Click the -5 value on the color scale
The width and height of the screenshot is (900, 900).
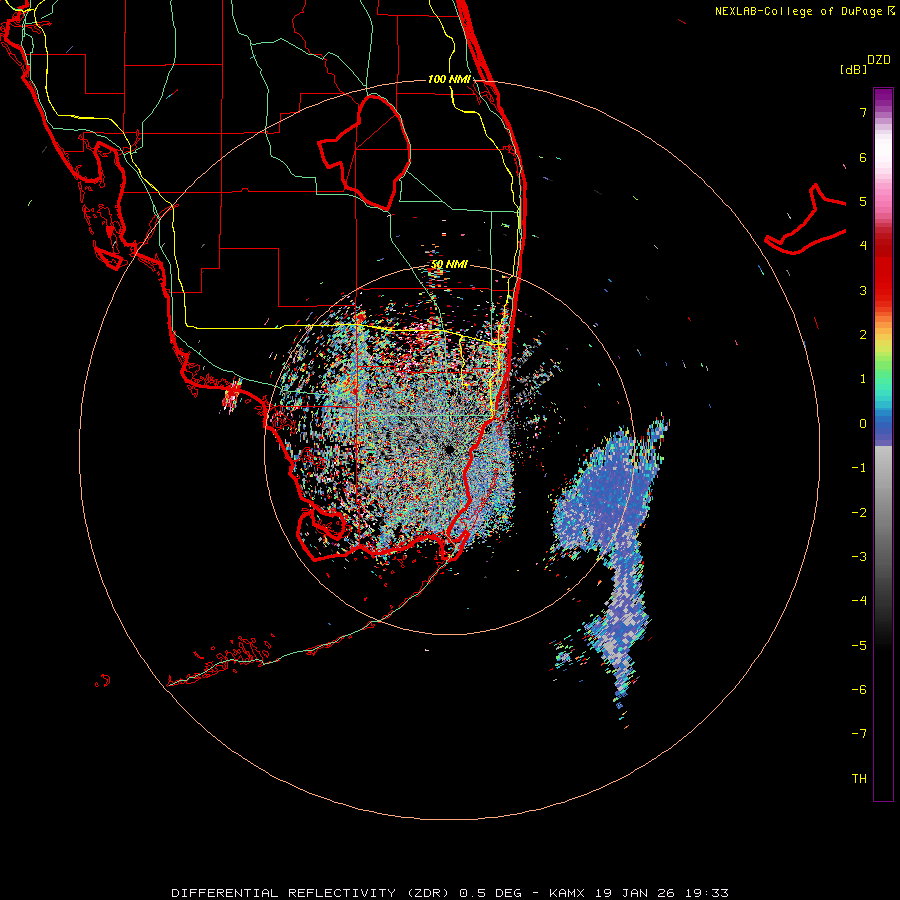pyautogui.click(x=859, y=645)
